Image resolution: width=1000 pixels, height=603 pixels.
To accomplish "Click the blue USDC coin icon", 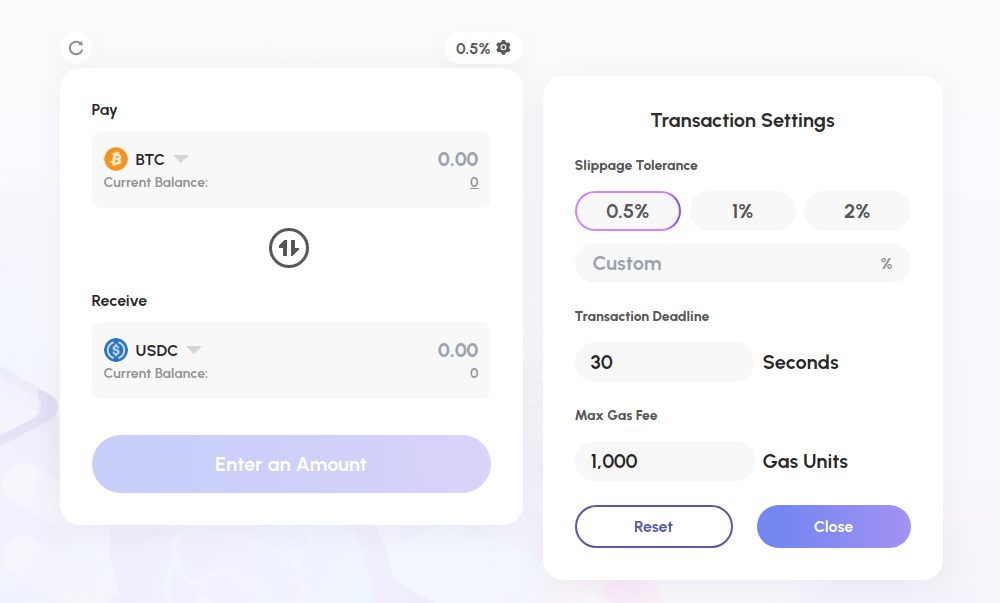I will tap(115, 349).
